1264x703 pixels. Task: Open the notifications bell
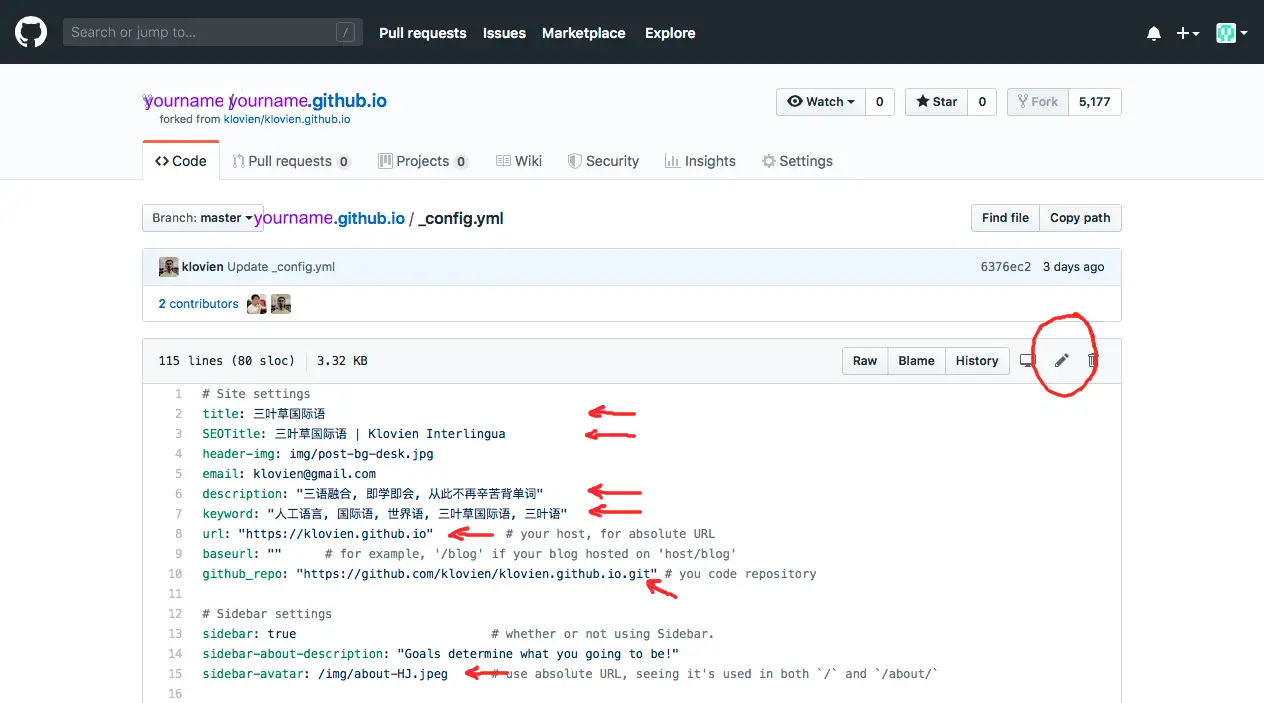pyautogui.click(x=1154, y=33)
